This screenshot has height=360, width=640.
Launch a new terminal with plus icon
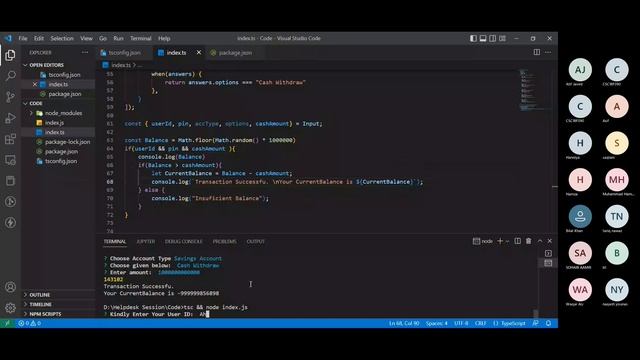[x=500, y=241]
